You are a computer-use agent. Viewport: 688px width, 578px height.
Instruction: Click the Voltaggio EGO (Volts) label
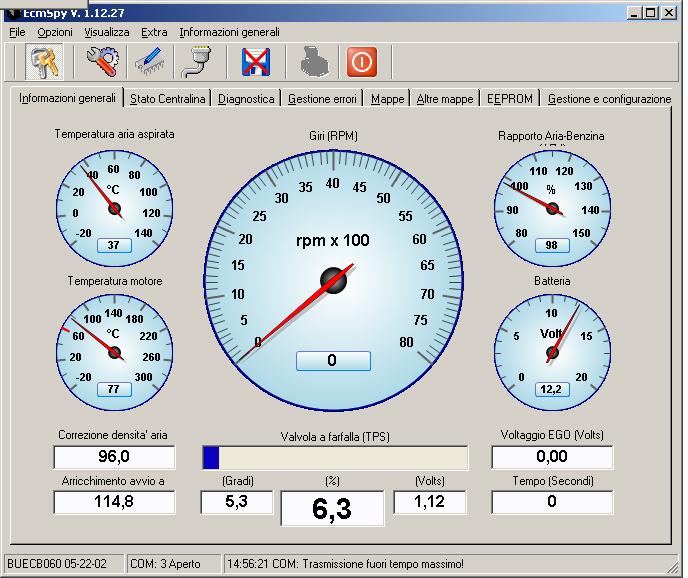point(552,435)
